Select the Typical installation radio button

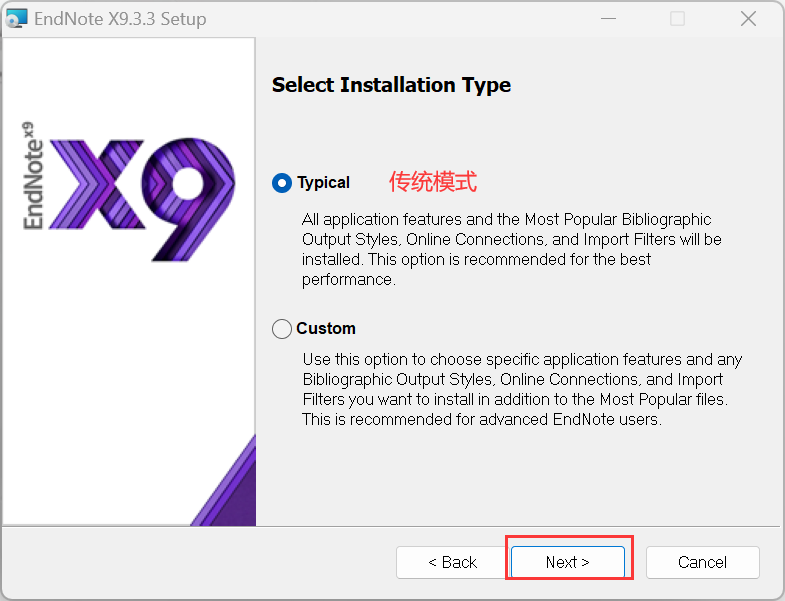coord(282,183)
